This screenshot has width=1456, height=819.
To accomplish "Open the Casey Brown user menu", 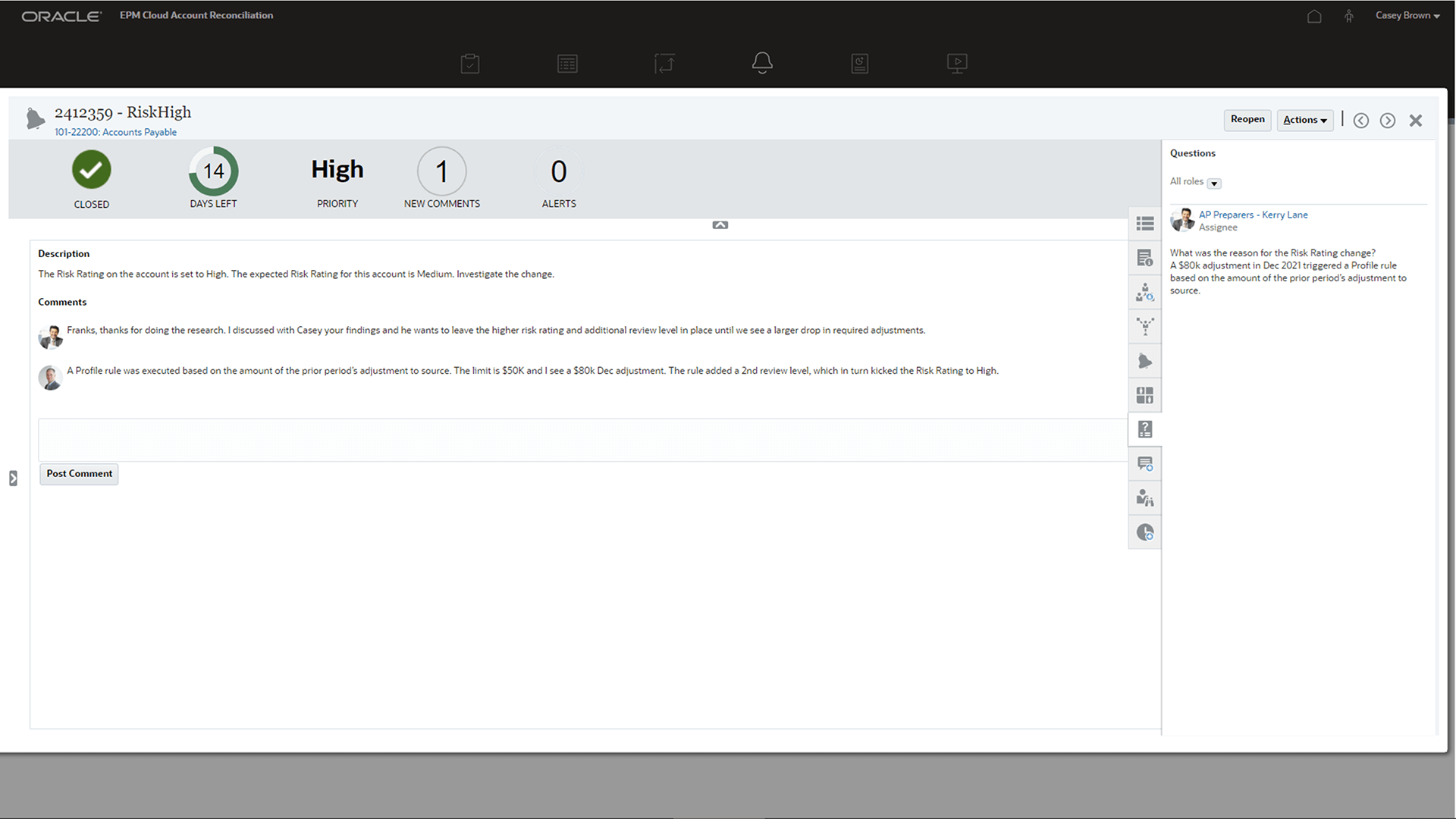I will (x=1407, y=15).
